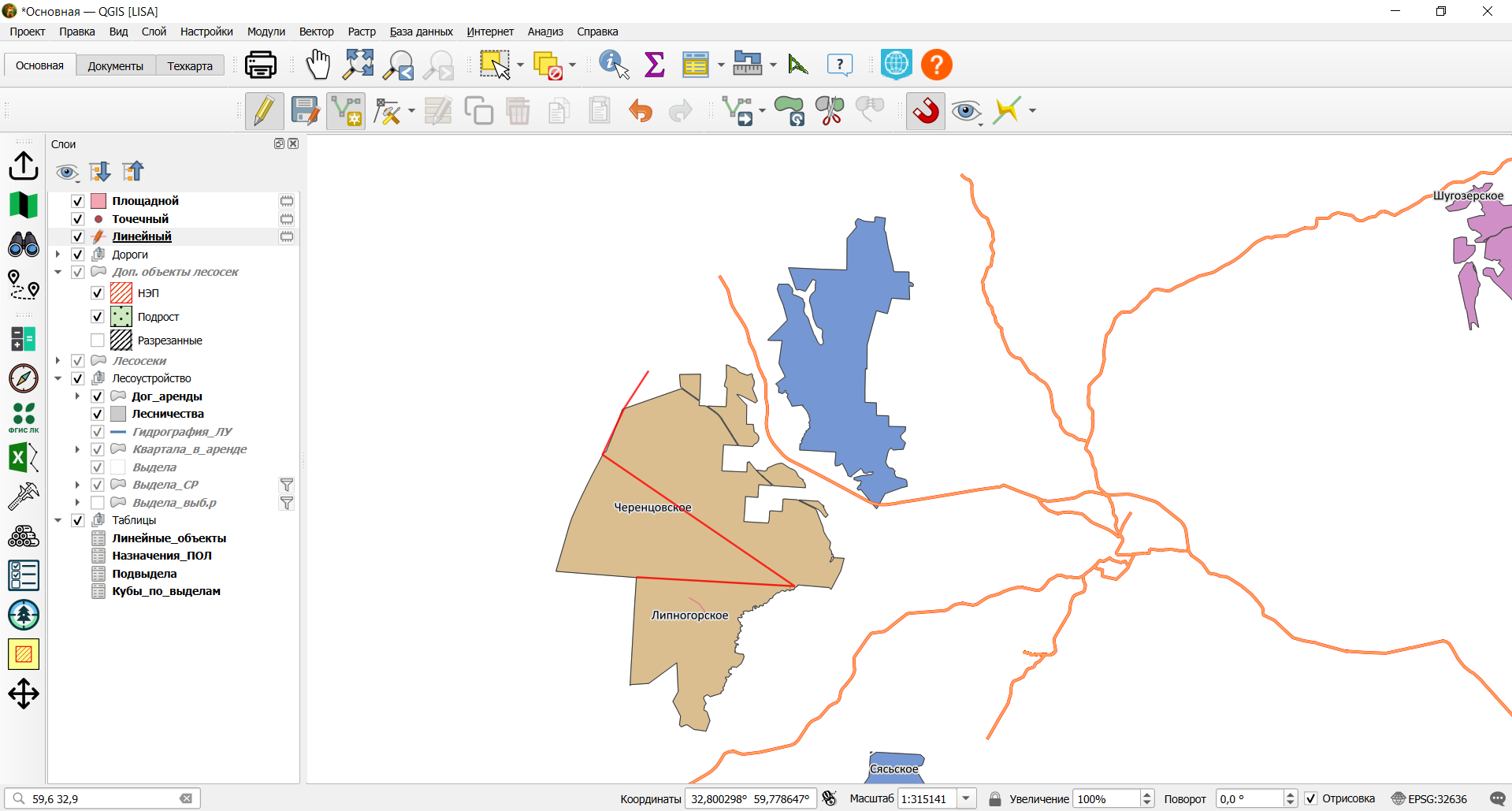The image size is (1512, 811).
Task: Click the binoculars search sidebar icon
Action: [24, 244]
